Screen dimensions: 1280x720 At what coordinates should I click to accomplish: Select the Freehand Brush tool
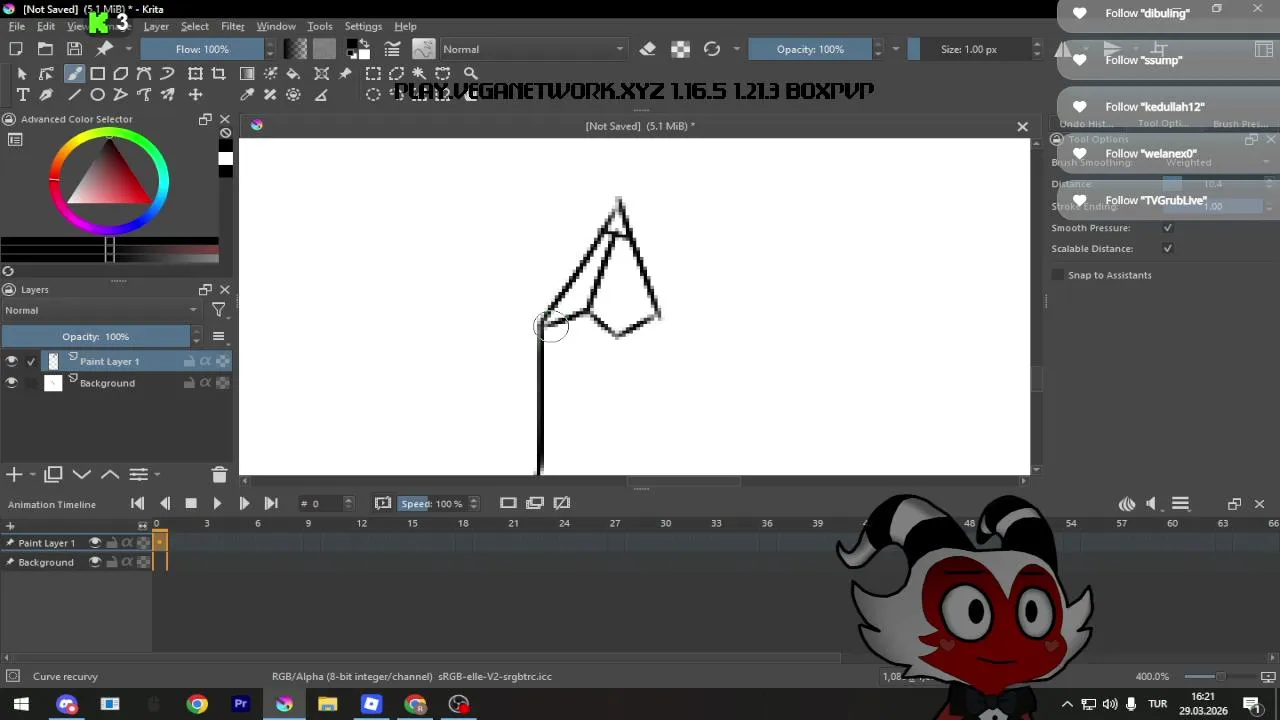click(74, 73)
